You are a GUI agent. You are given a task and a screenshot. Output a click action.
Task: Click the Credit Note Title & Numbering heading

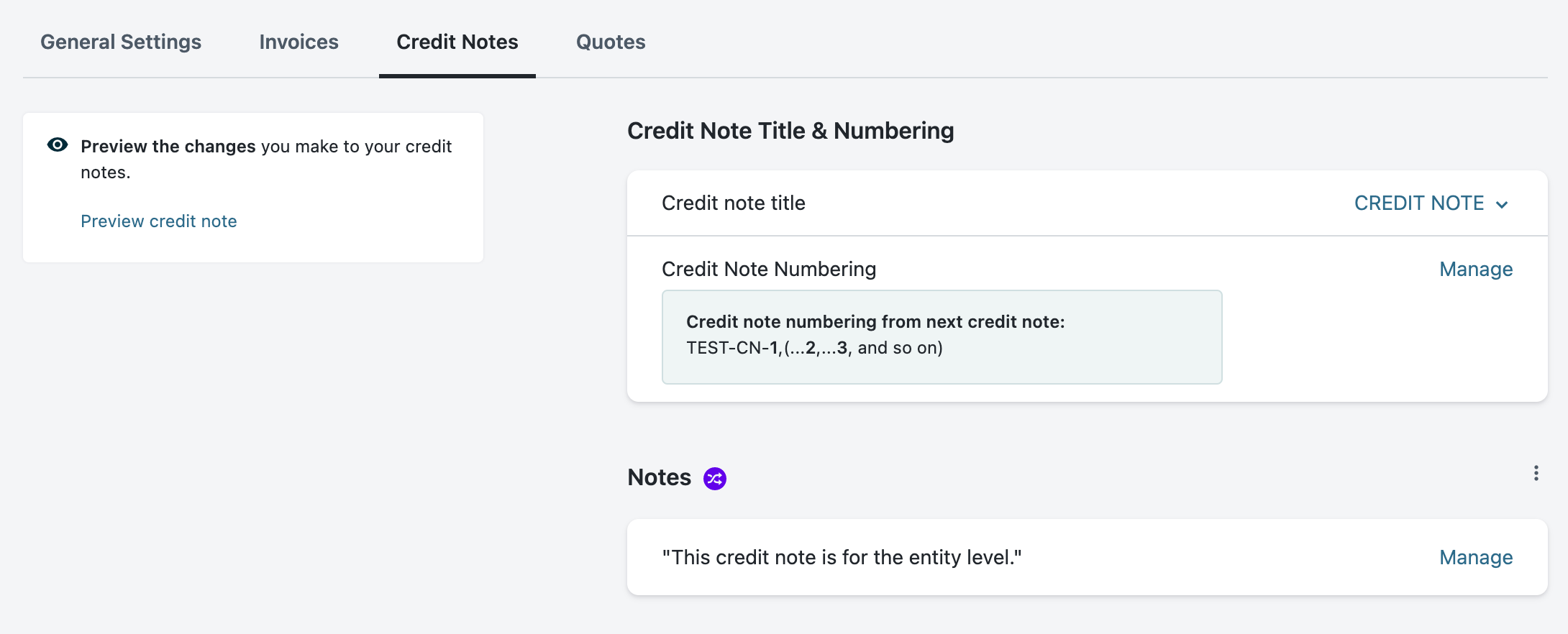tap(790, 131)
